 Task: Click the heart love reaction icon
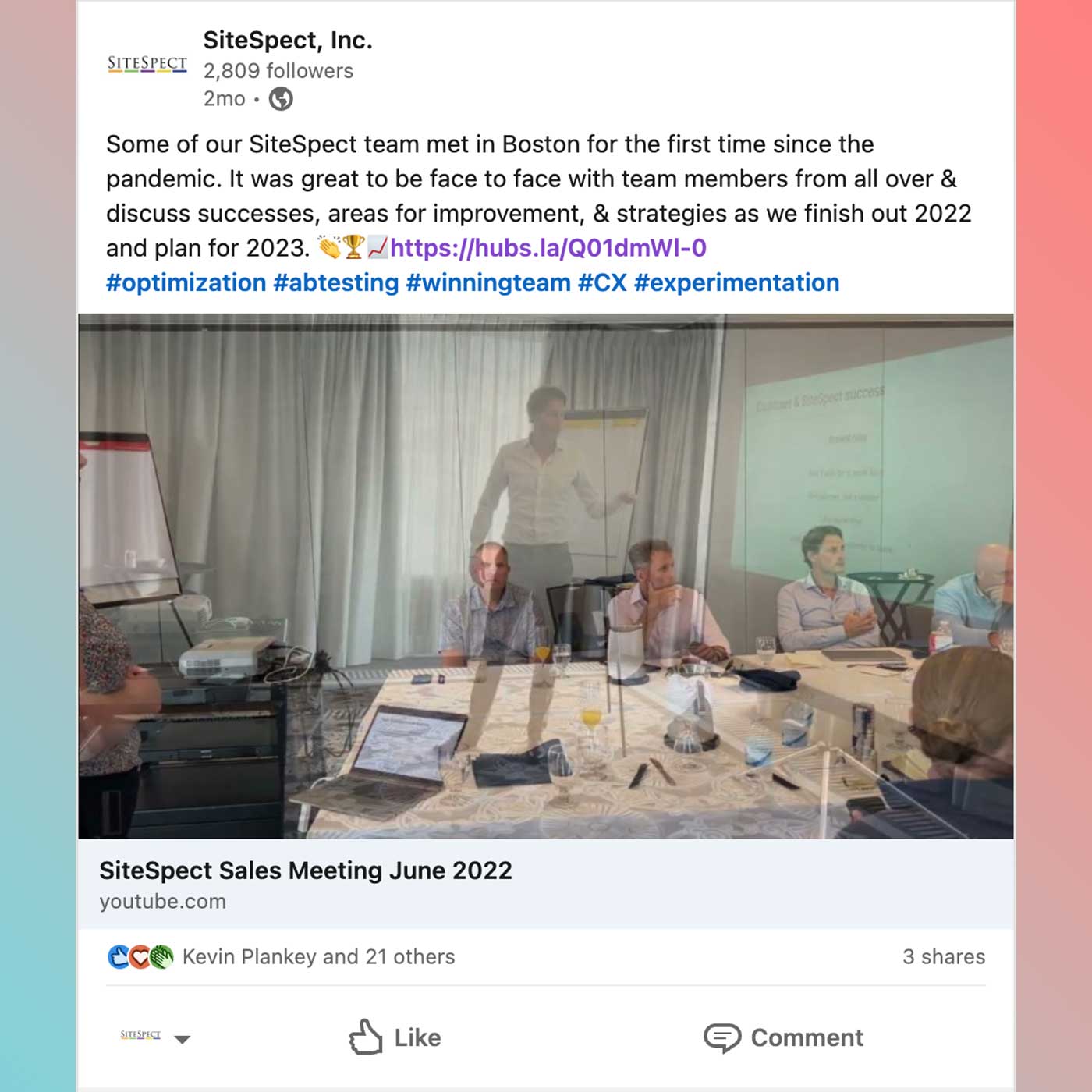(140, 957)
